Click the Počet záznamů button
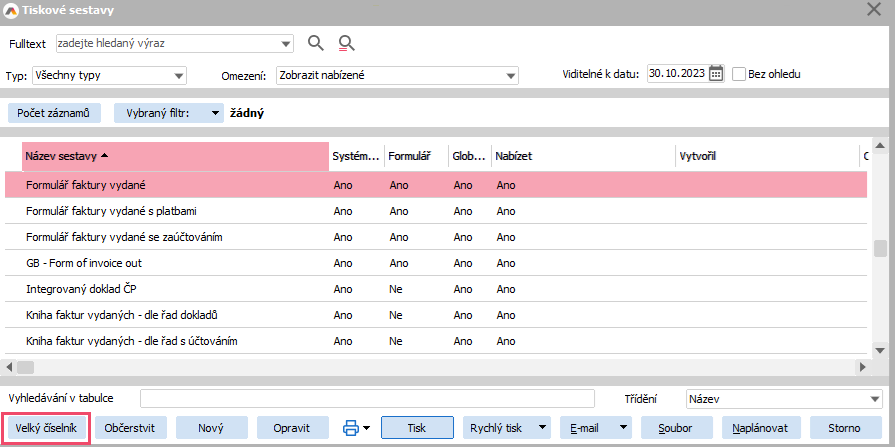The image size is (895, 447). [x=54, y=114]
